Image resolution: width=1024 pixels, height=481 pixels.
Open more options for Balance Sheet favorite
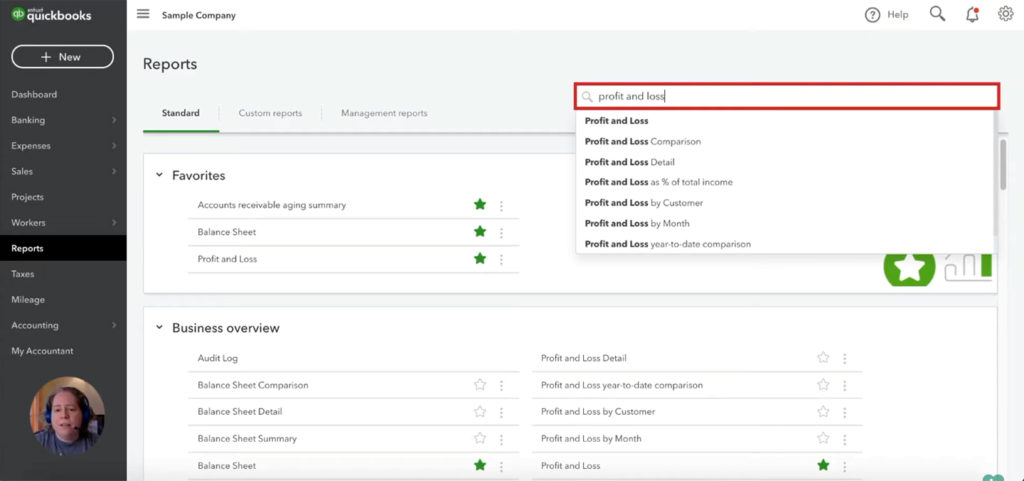coord(501,232)
